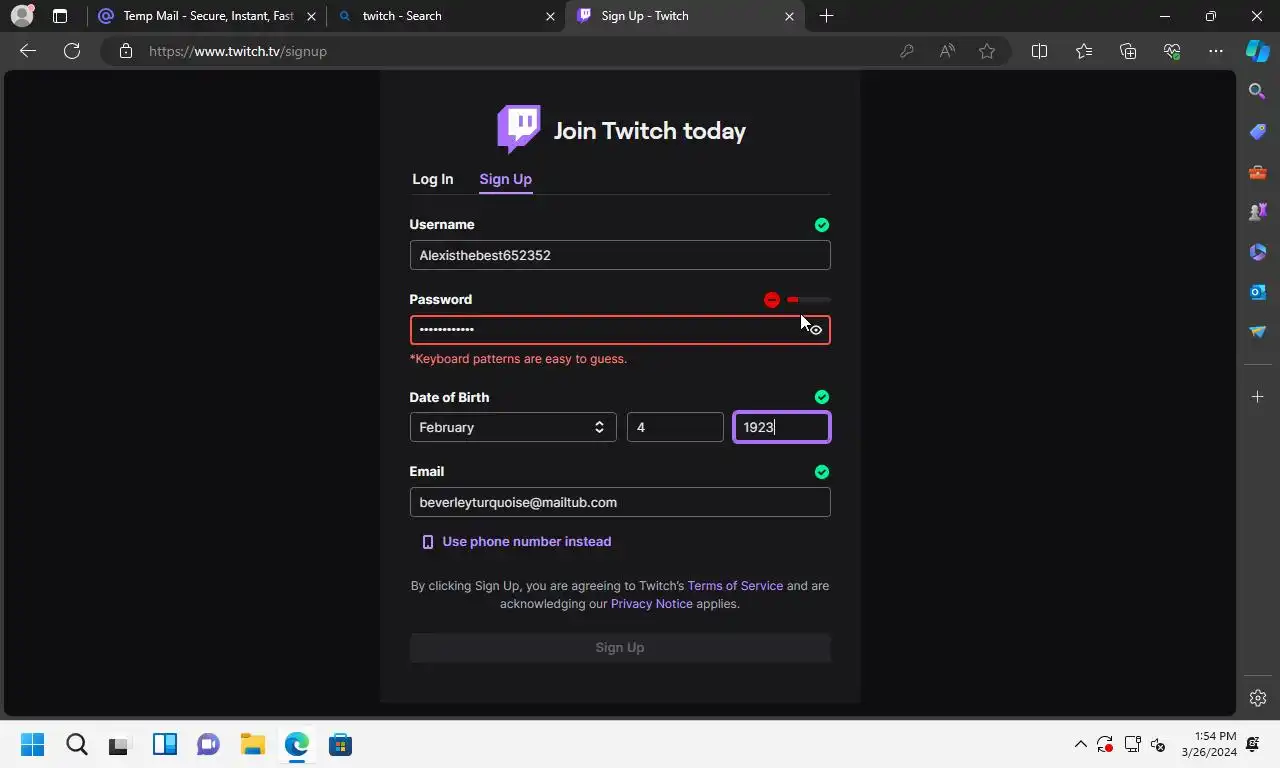This screenshot has width=1280, height=768.
Task: Click the birth year field showing 1923
Action: (781, 427)
